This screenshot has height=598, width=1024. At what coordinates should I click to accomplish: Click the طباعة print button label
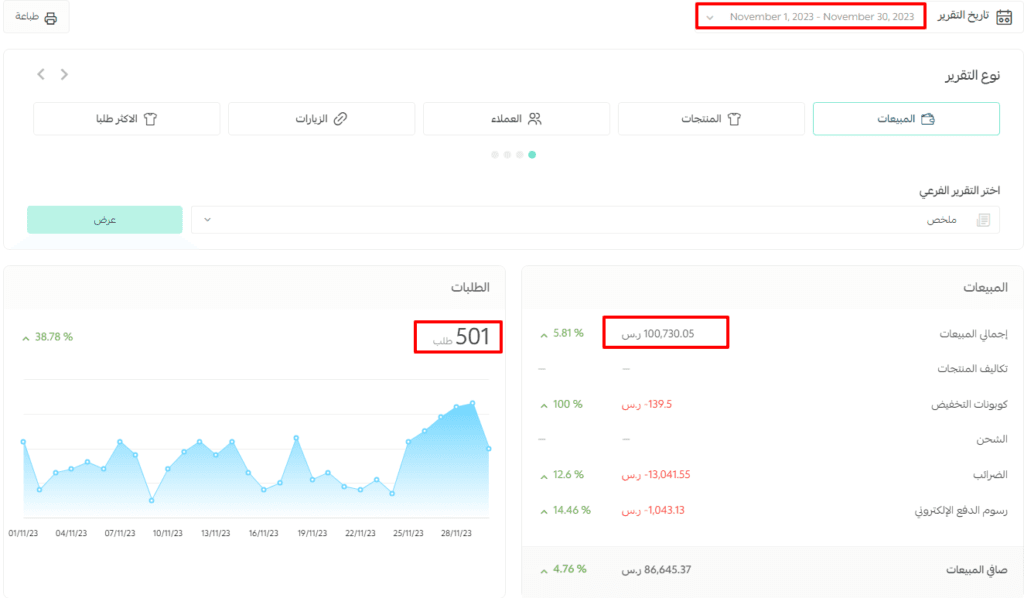pos(27,17)
